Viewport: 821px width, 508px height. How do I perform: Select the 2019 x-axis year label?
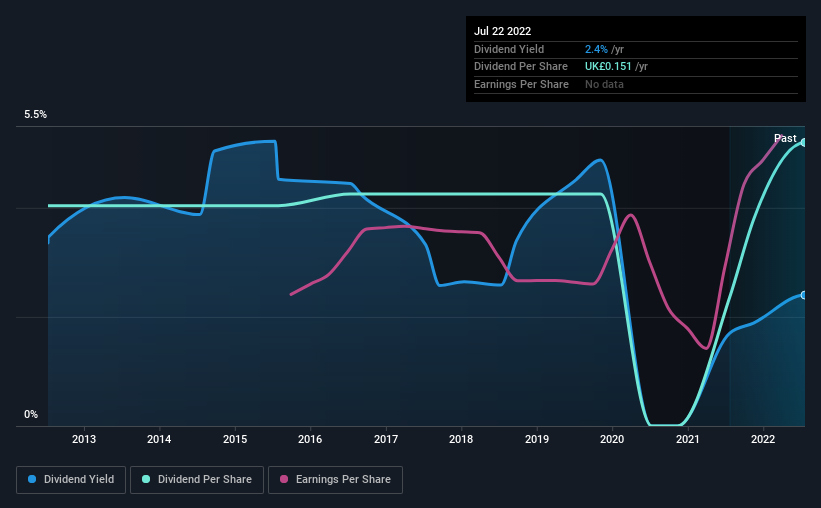[537, 439]
